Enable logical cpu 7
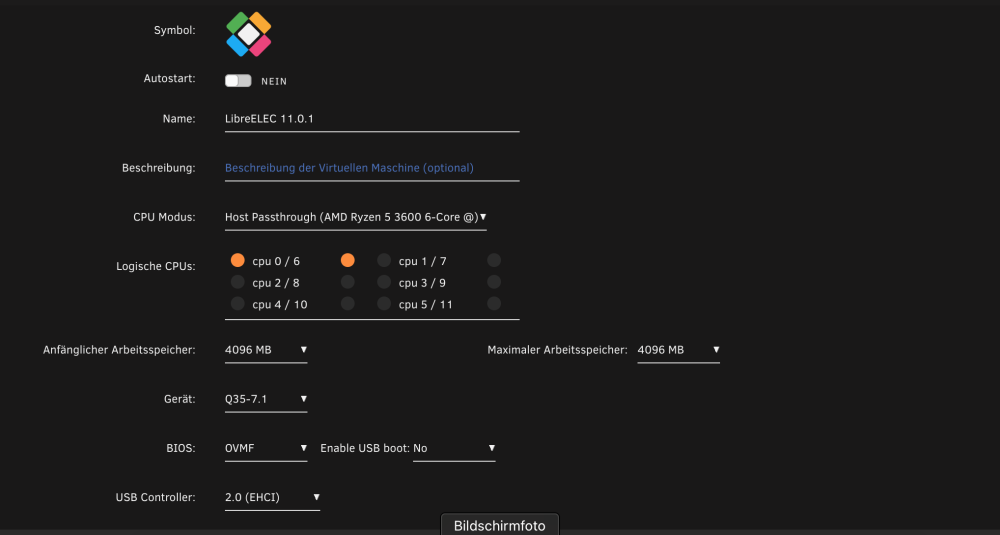 click(494, 260)
